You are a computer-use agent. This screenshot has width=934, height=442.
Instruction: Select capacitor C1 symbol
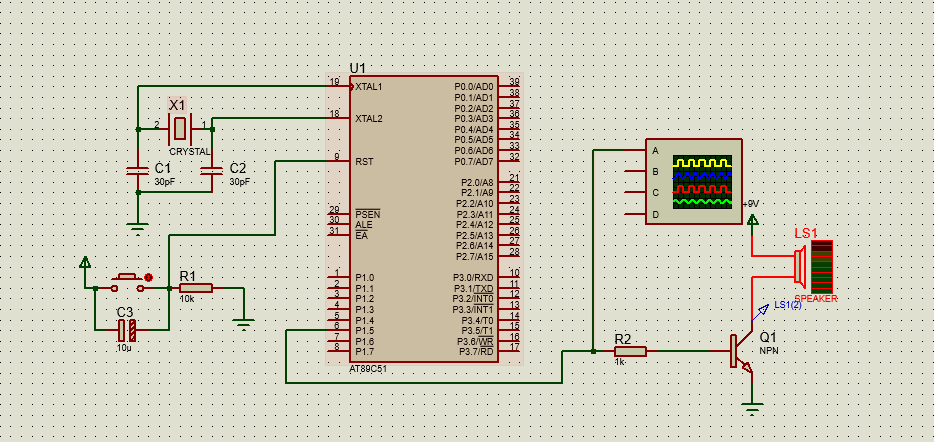tap(138, 170)
